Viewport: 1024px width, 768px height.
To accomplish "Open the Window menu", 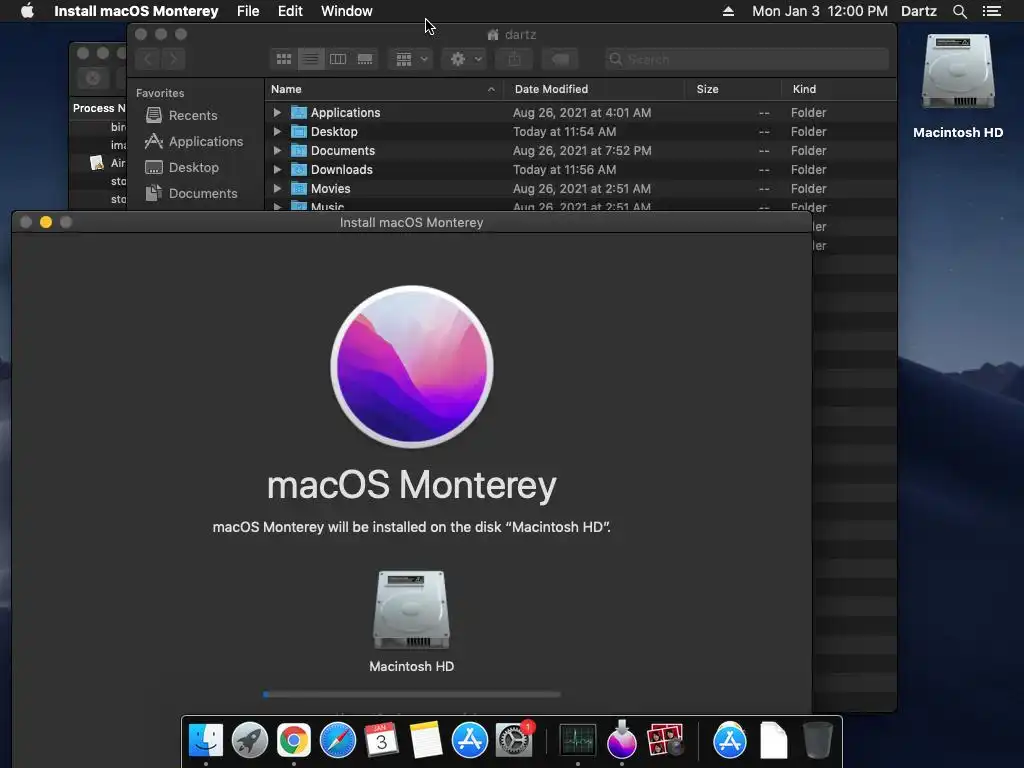I will [x=347, y=11].
